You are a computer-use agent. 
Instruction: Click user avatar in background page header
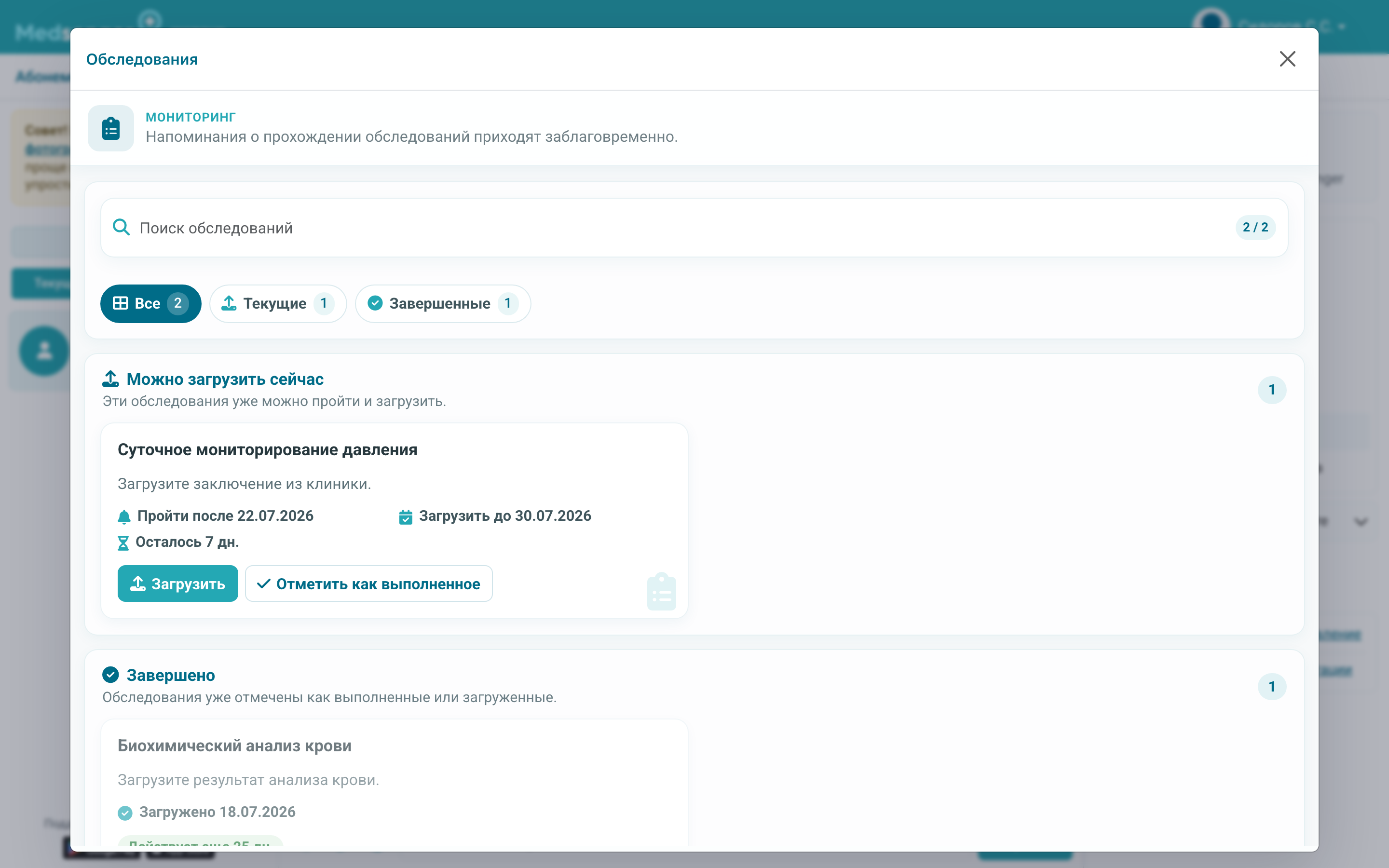1211,23
